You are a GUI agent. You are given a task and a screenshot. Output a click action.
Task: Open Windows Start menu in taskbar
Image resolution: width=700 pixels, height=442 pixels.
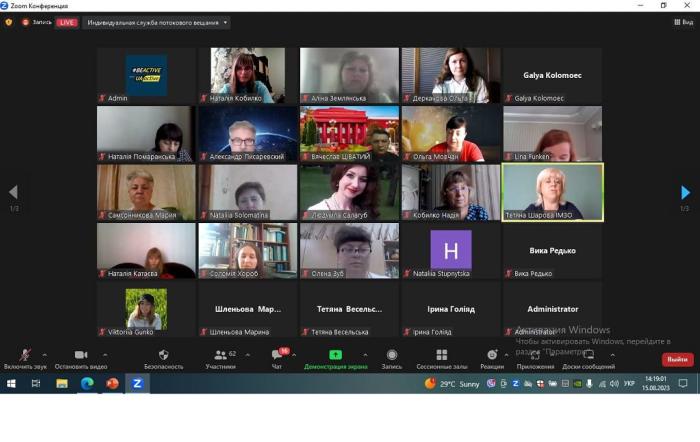coord(12,383)
